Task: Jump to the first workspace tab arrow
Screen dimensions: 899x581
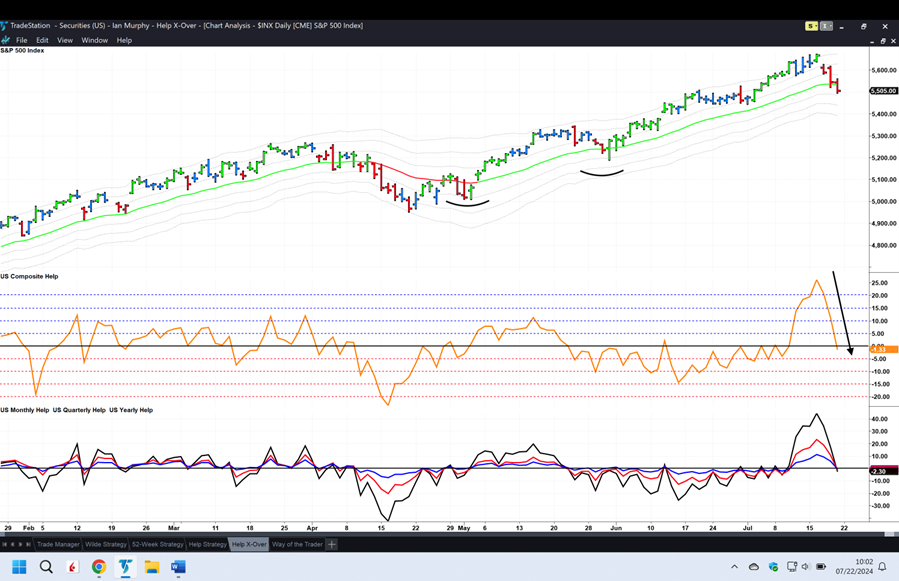Action: click(x=5, y=544)
